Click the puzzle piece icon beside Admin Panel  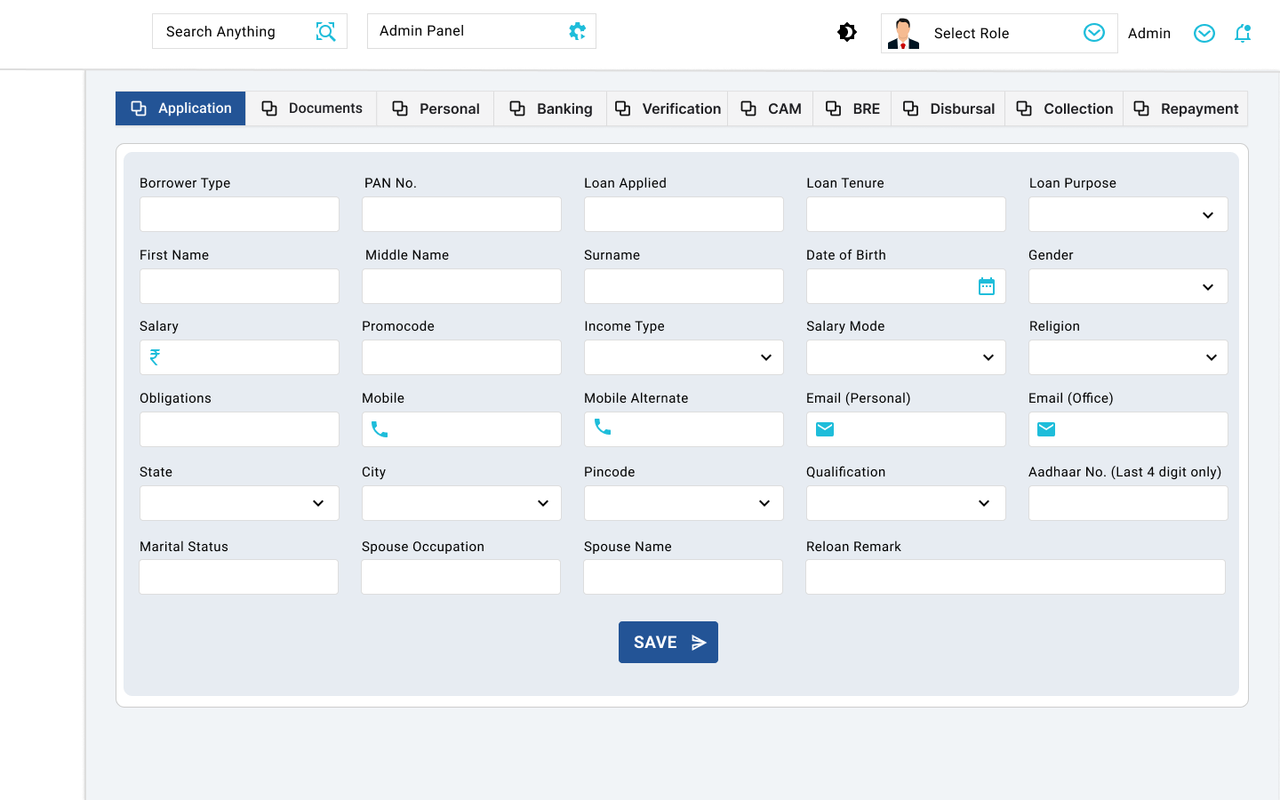coord(577,31)
